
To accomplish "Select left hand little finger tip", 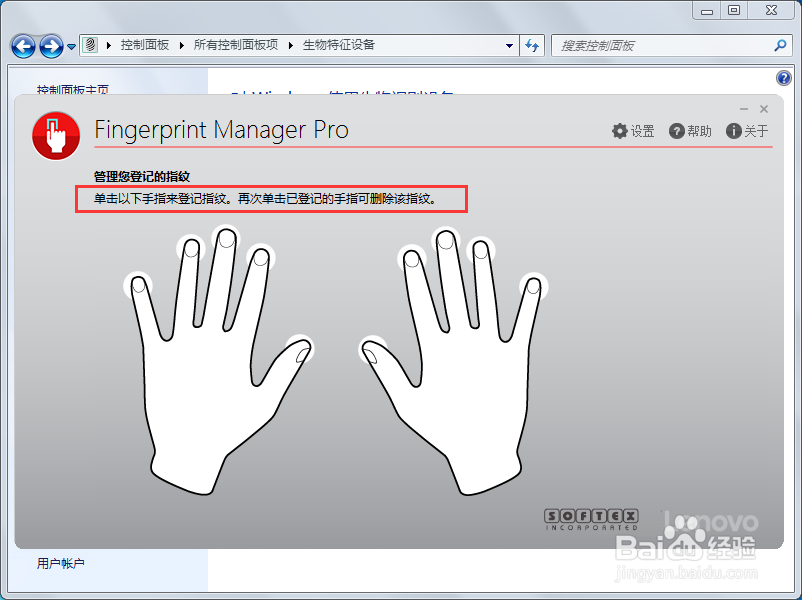I will [138, 285].
